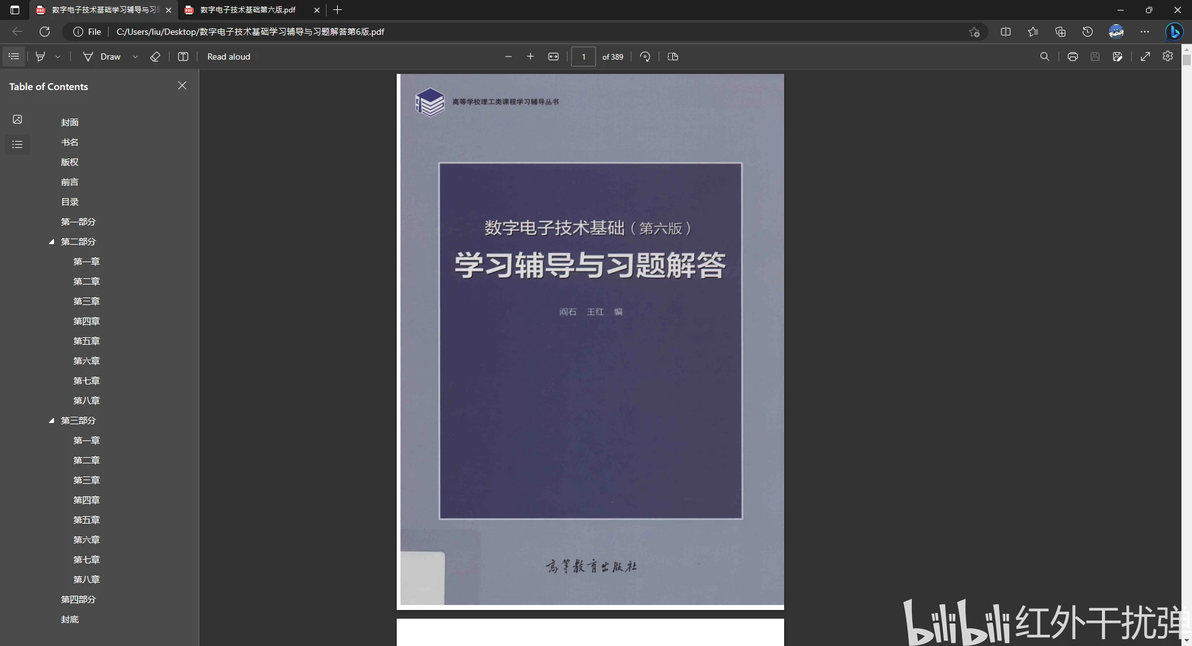
Task: Collapse the 第三部分 outline section
Action: point(52,420)
